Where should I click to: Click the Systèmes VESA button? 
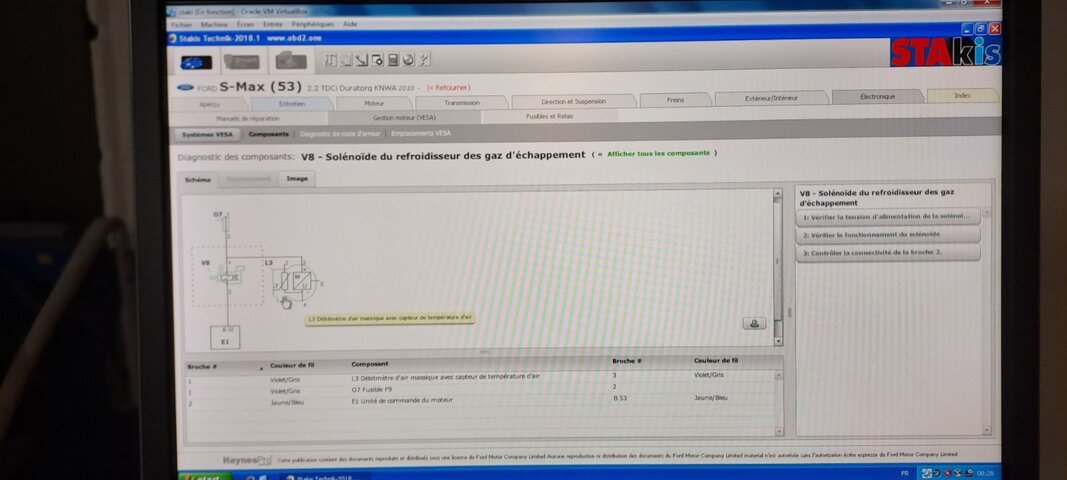208,135
